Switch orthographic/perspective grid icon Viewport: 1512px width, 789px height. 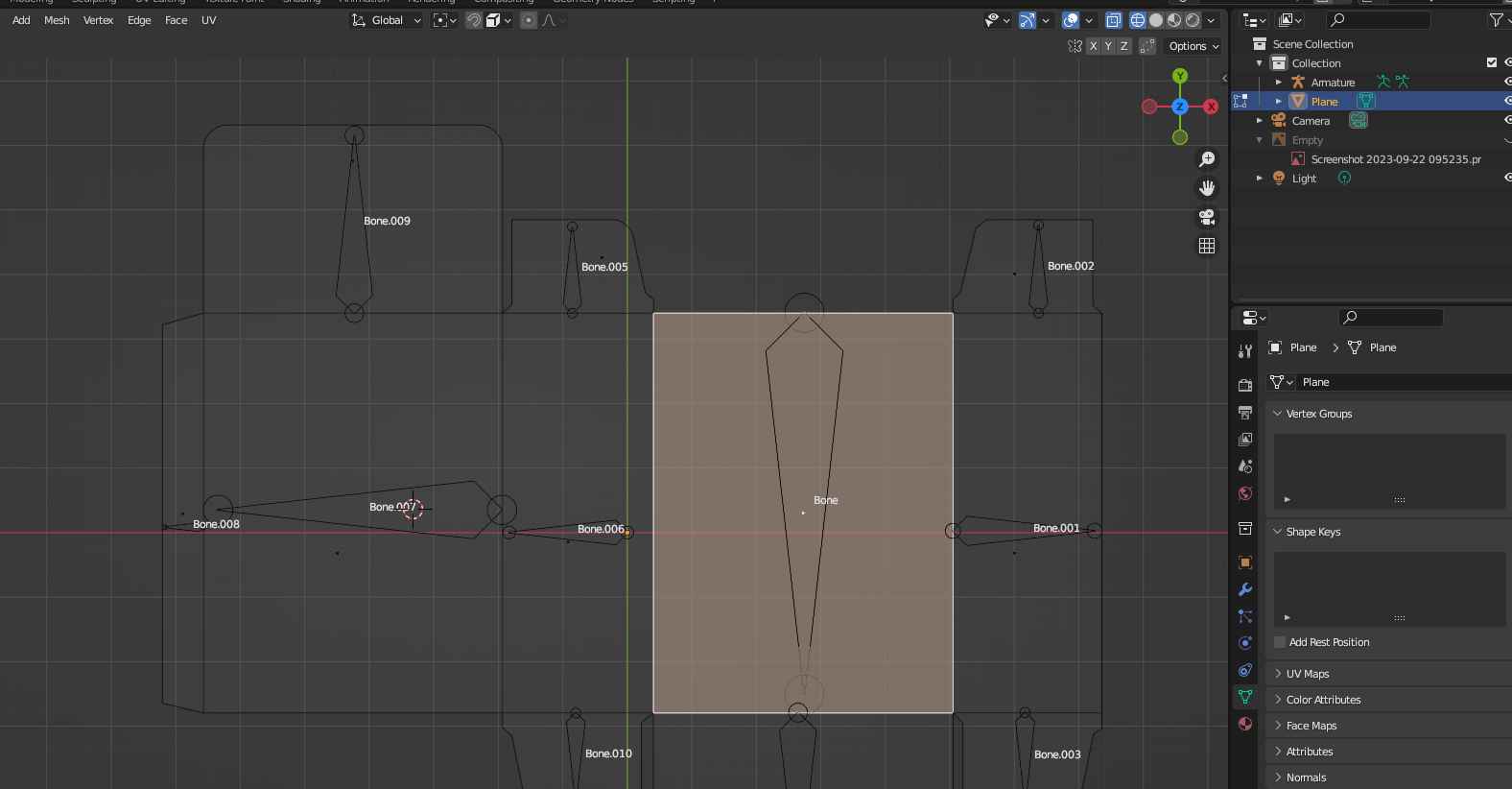pos(1207,246)
